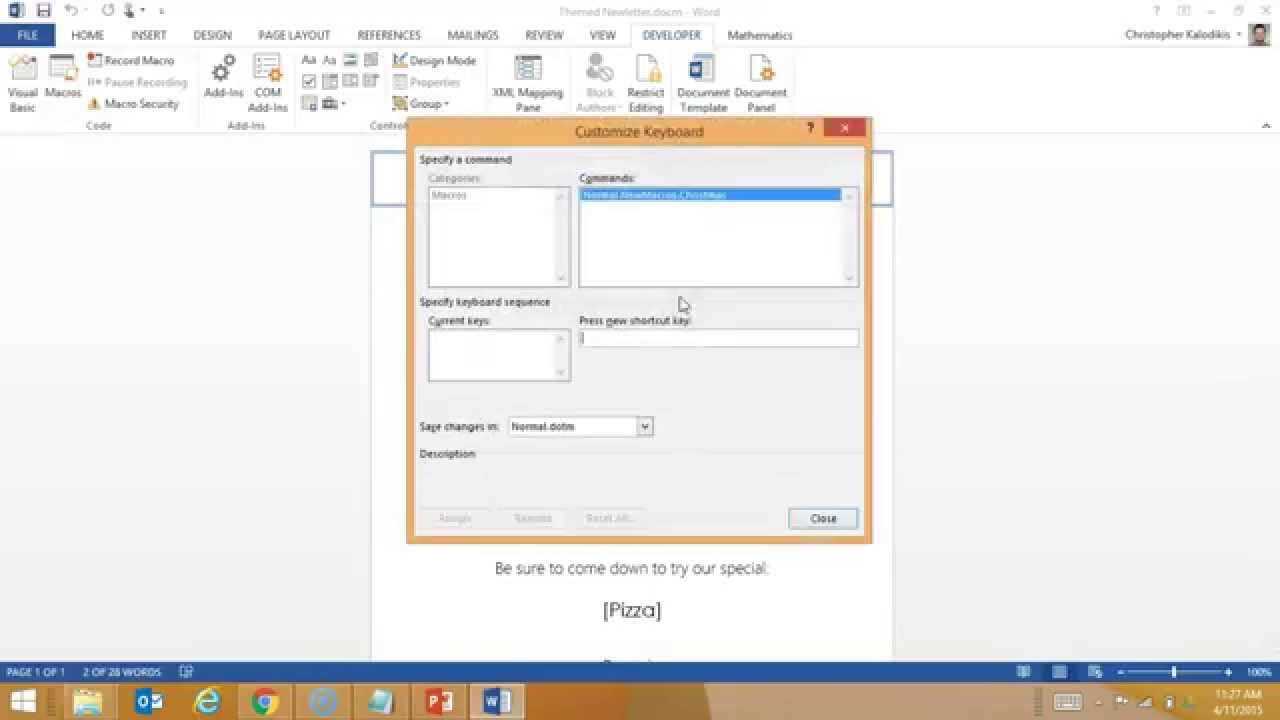Click the Remove button

point(532,518)
